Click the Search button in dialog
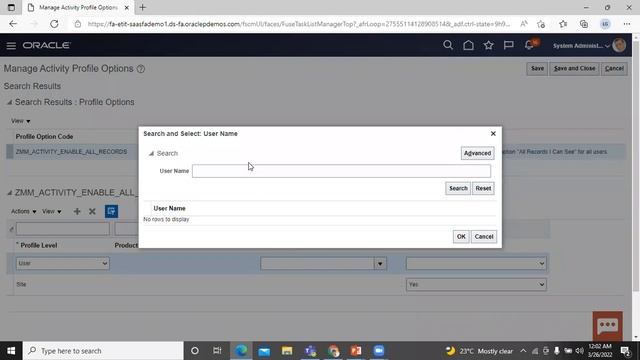The width and height of the screenshot is (640, 360). (x=458, y=188)
